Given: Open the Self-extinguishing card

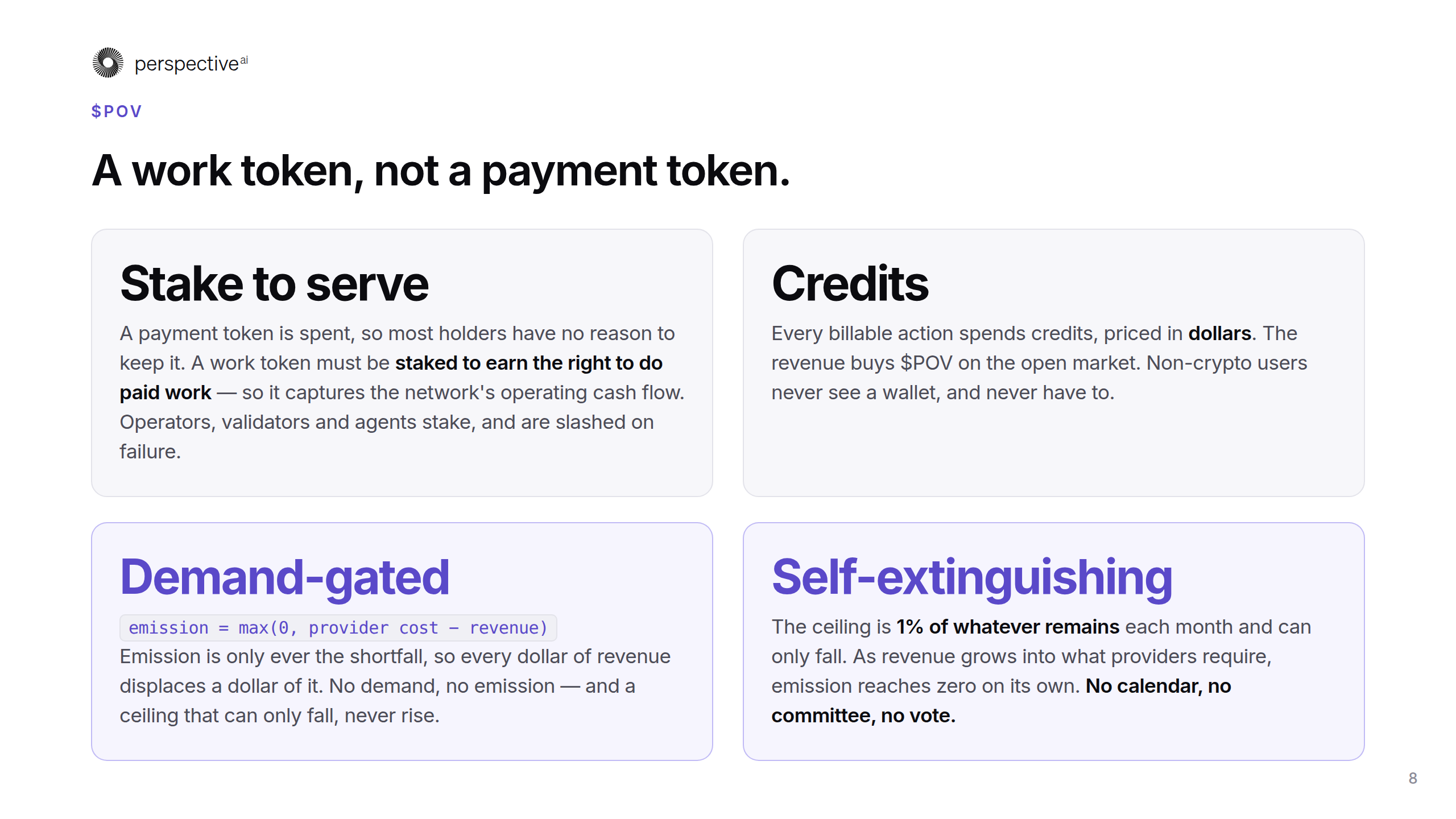Looking at the screenshot, I should tap(1053, 642).
